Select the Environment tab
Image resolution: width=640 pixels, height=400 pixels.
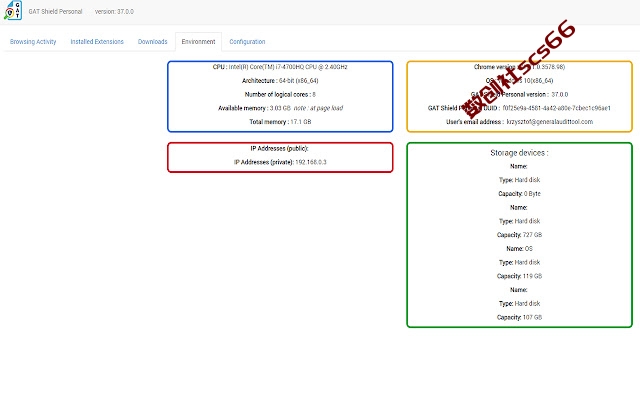pos(198,42)
